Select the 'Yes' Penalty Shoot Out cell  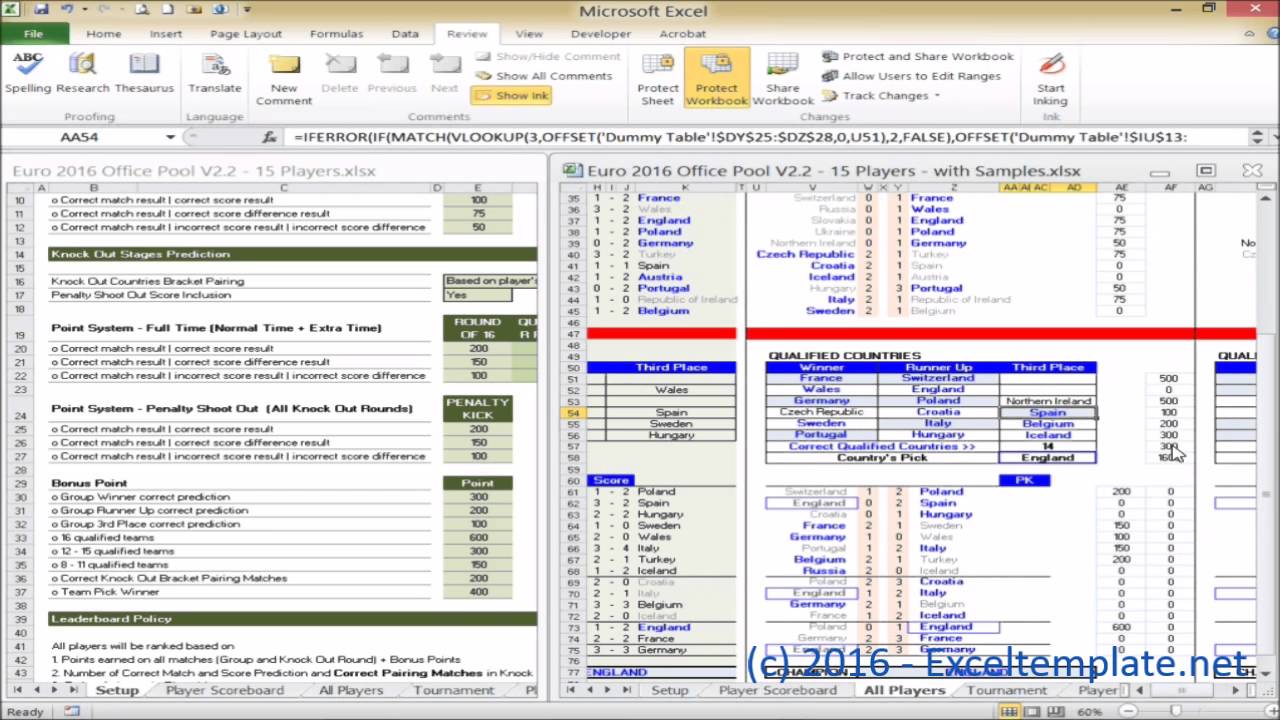click(477, 295)
